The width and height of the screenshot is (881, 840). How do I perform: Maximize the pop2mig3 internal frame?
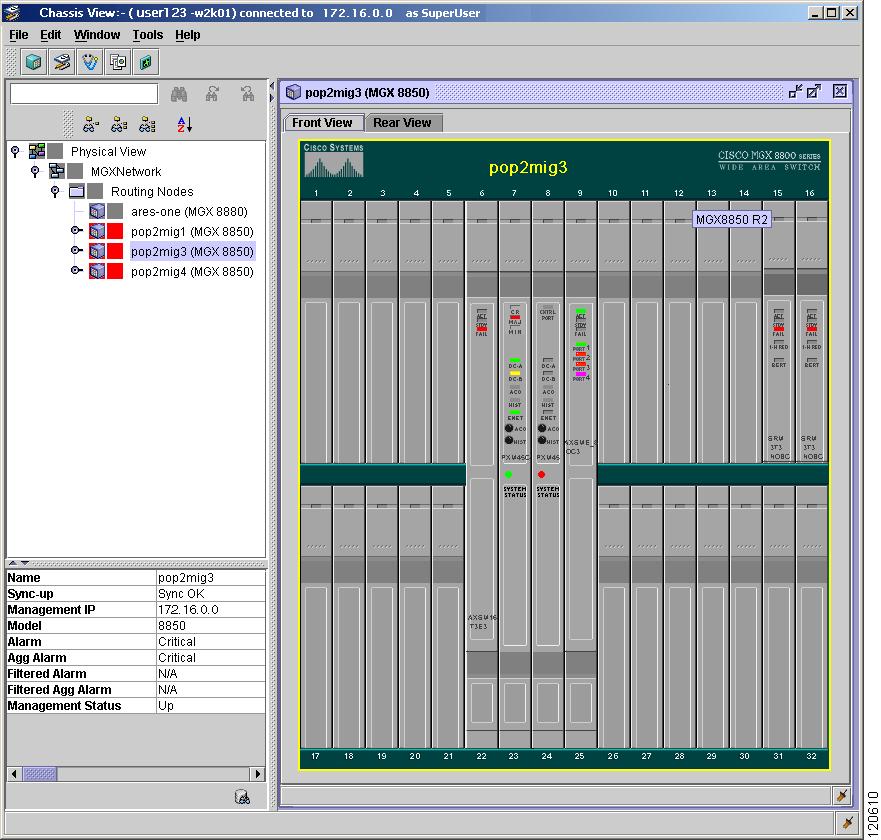[814, 92]
